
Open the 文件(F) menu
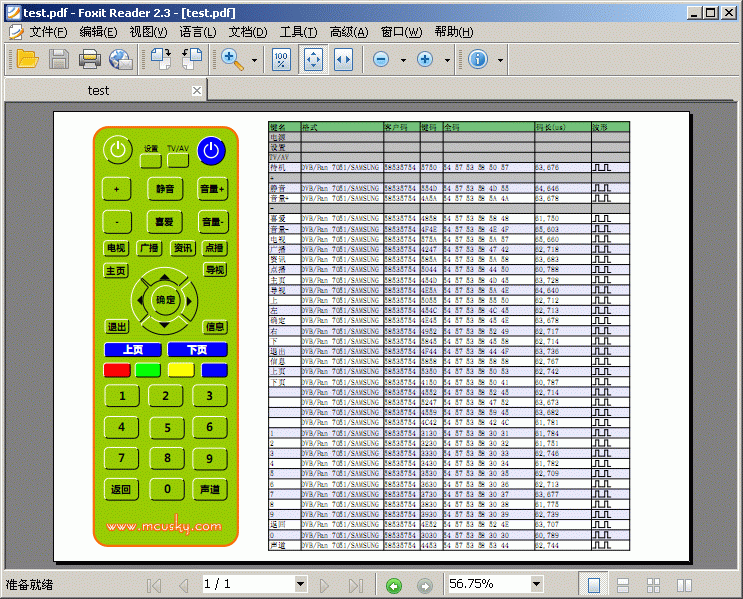41,32
